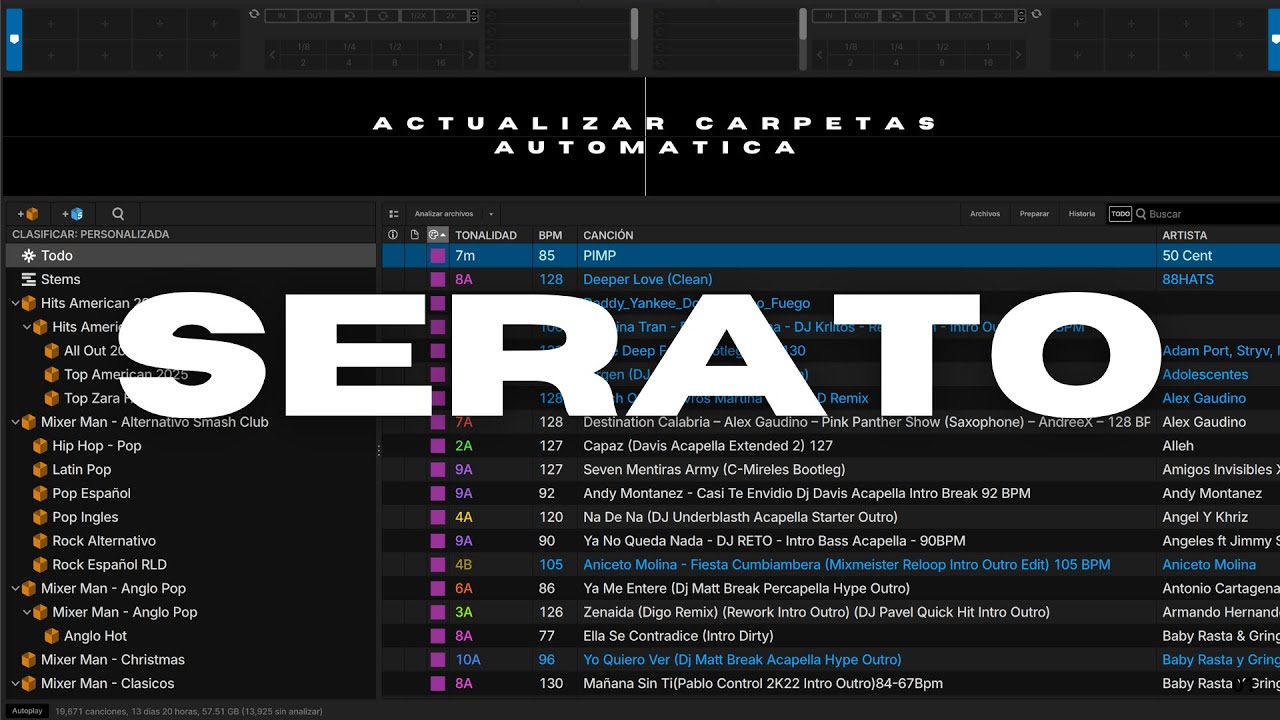Collapse the top-level Mixer Man - Anglo Pop crate
Viewport: 1280px width, 720px height.
coord(16,589)
